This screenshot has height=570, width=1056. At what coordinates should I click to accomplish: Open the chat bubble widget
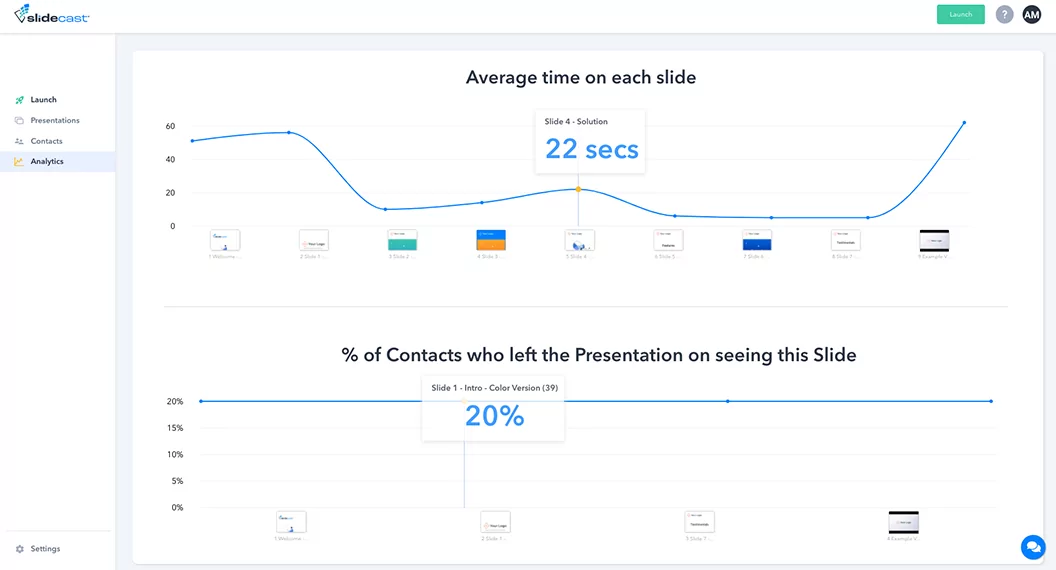tap(1032, 547)
